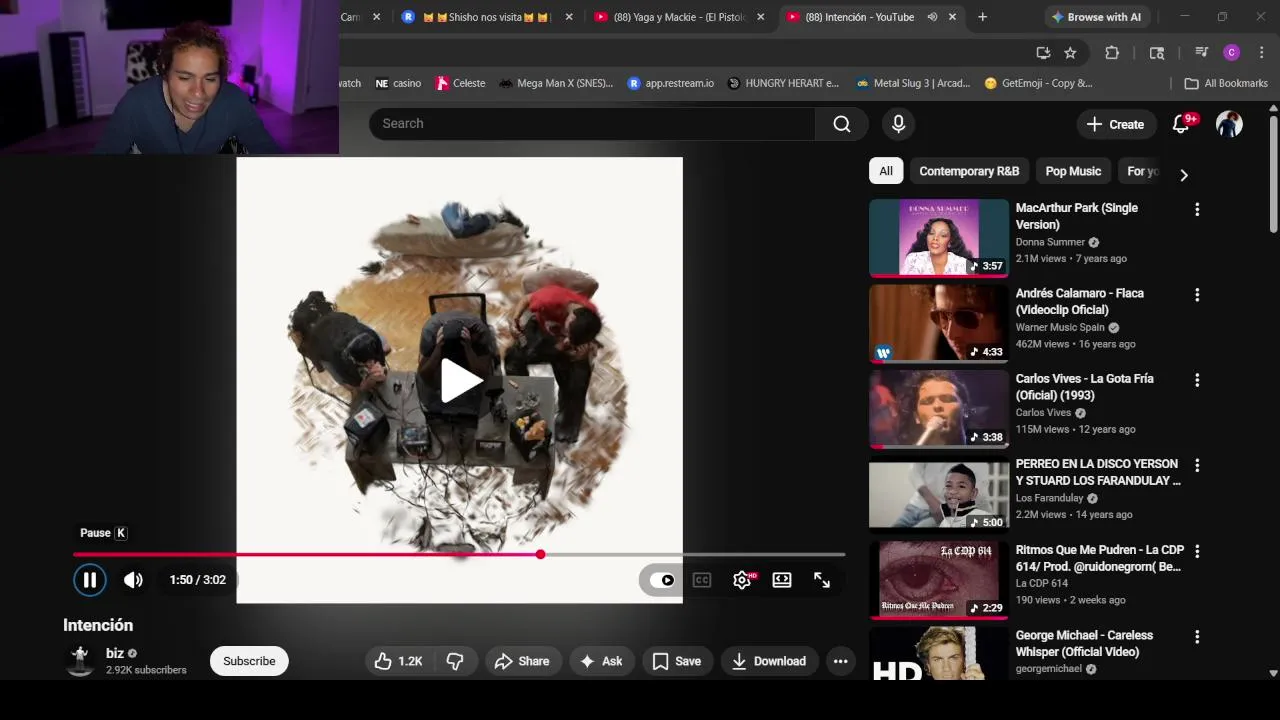Open the app.restream.io bookmark
Image resolution: width=1280 pixels, height=720 pixels.
[x=670, y=83]
